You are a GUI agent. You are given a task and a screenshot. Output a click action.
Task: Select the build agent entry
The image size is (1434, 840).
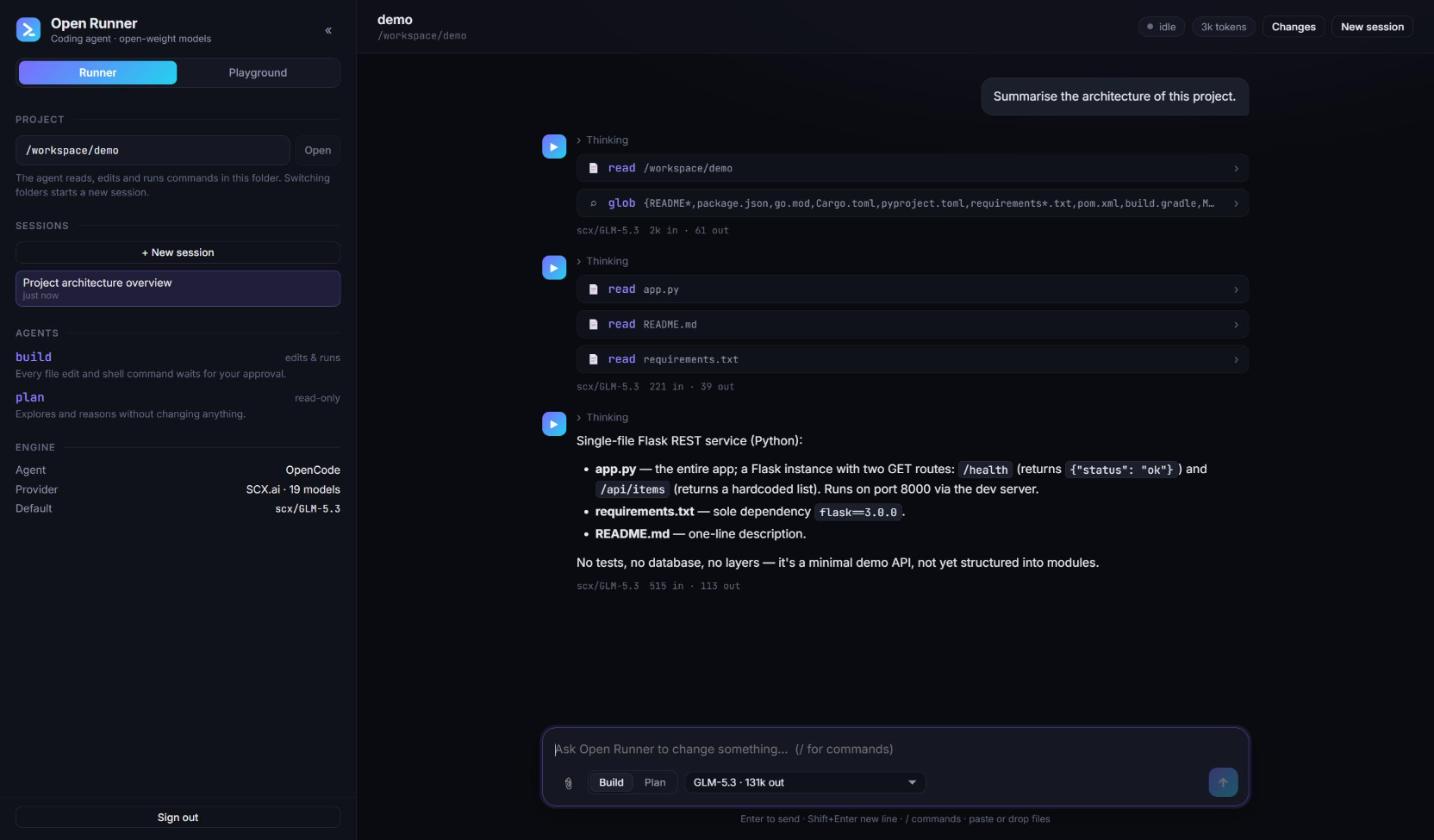(x=178, y=365)
